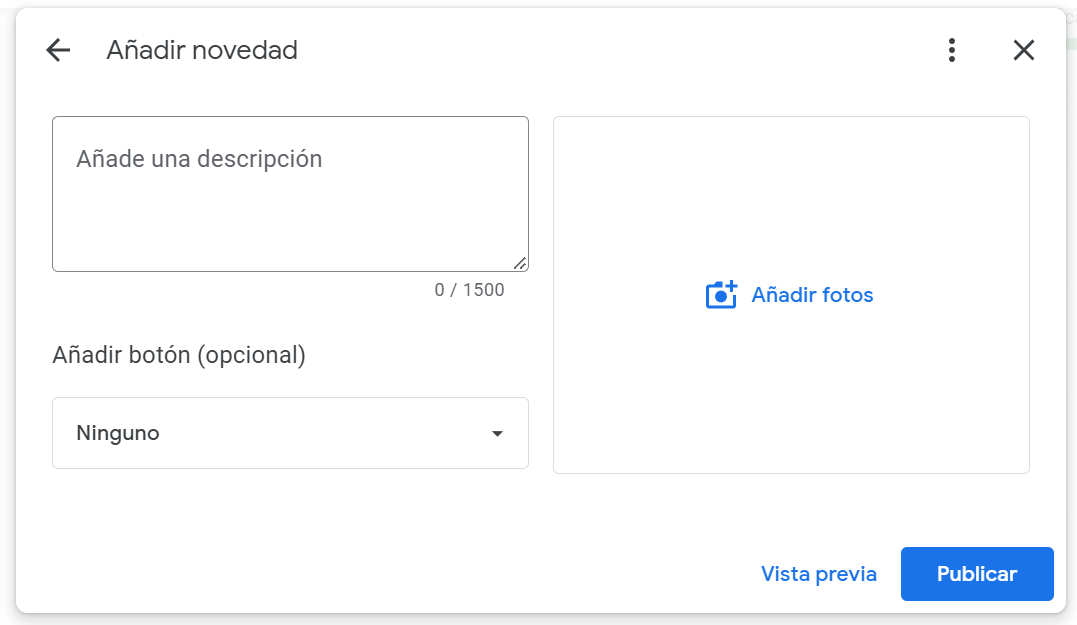Click the 0 / 1500 character counter
The height and width of the screenshot is (625, 1077).
(469, 290)
